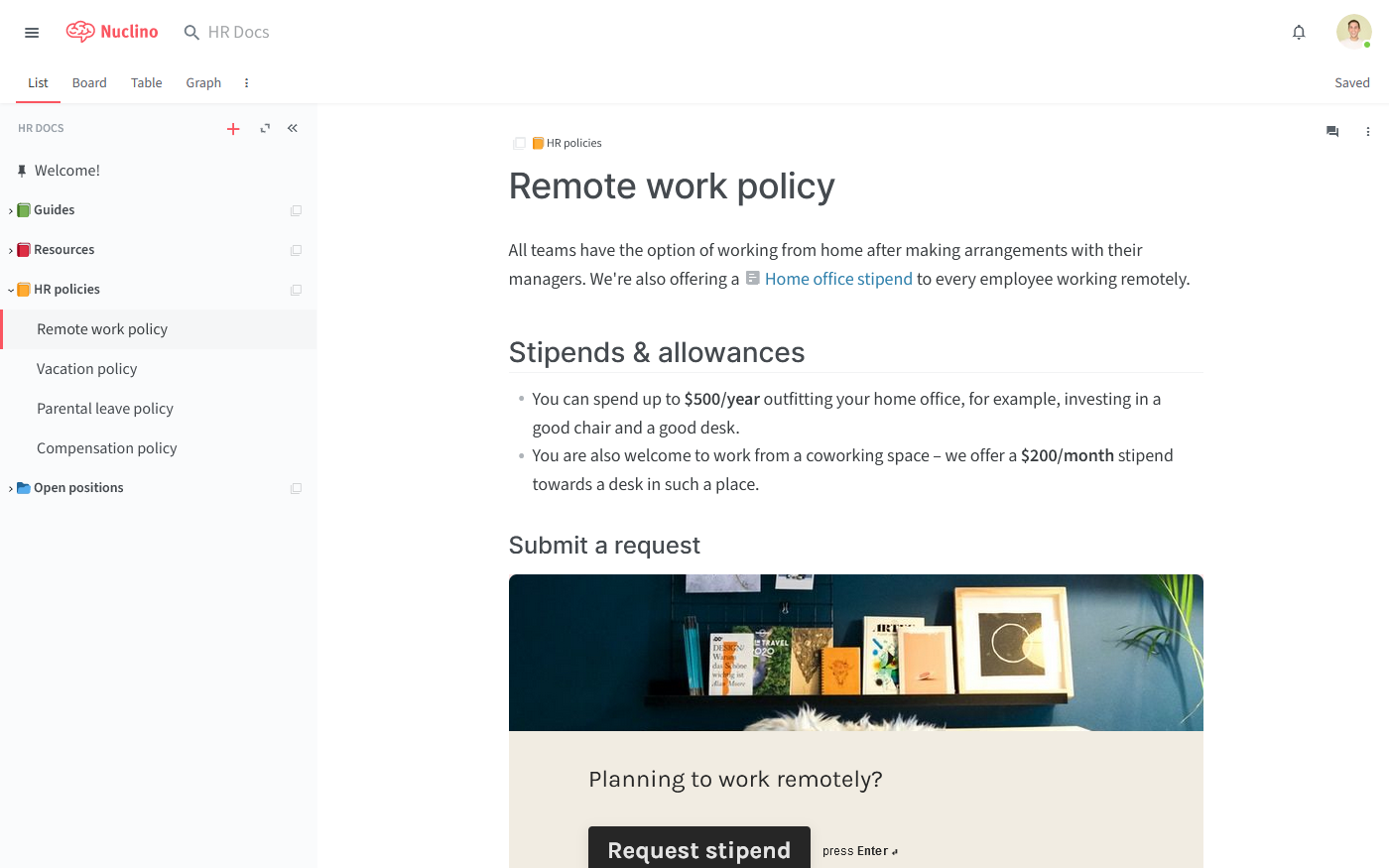Click the search magnifier icon
1389x868 pixels.
click(x=191, y=33)
